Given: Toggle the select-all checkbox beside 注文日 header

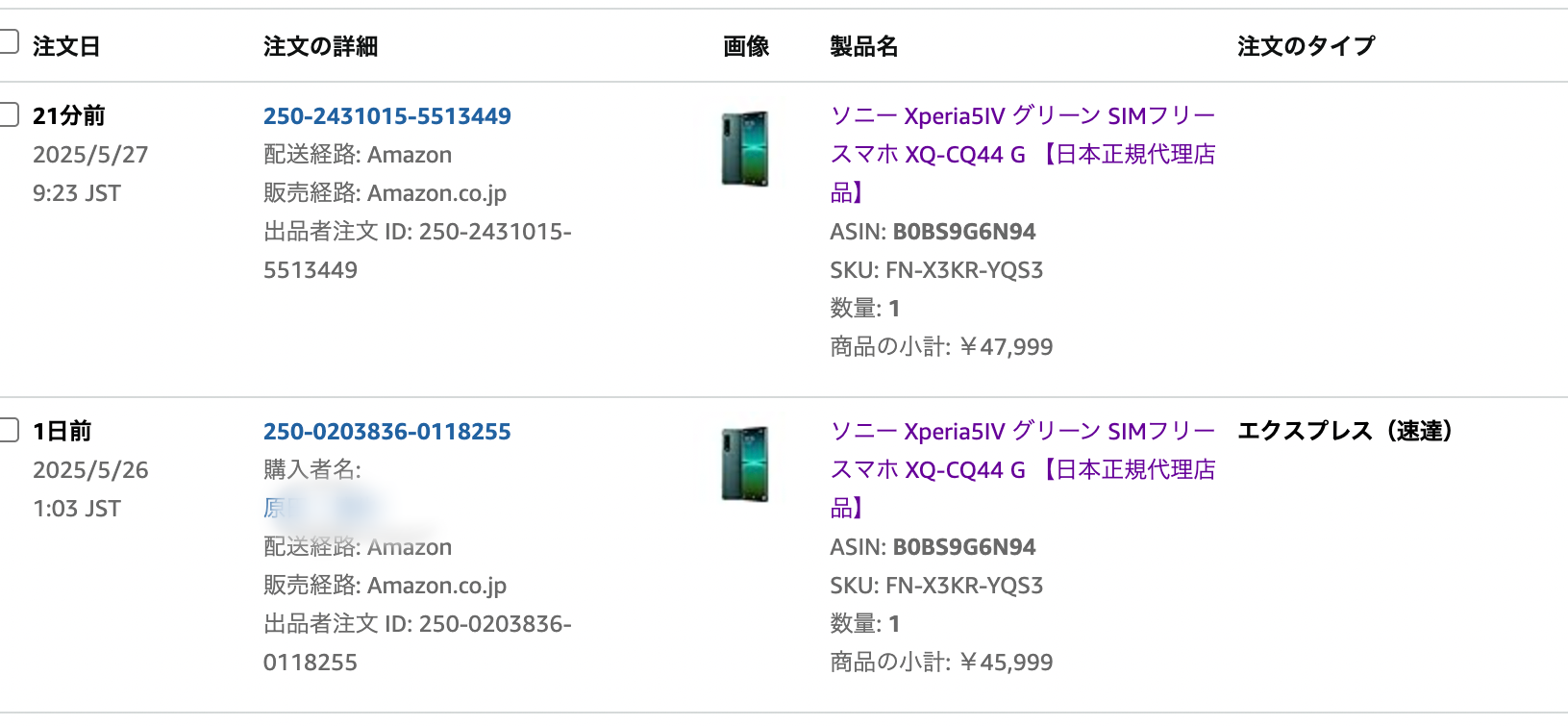Looking at the screenshot, I should pyautogui.click(x=9, y=41).
